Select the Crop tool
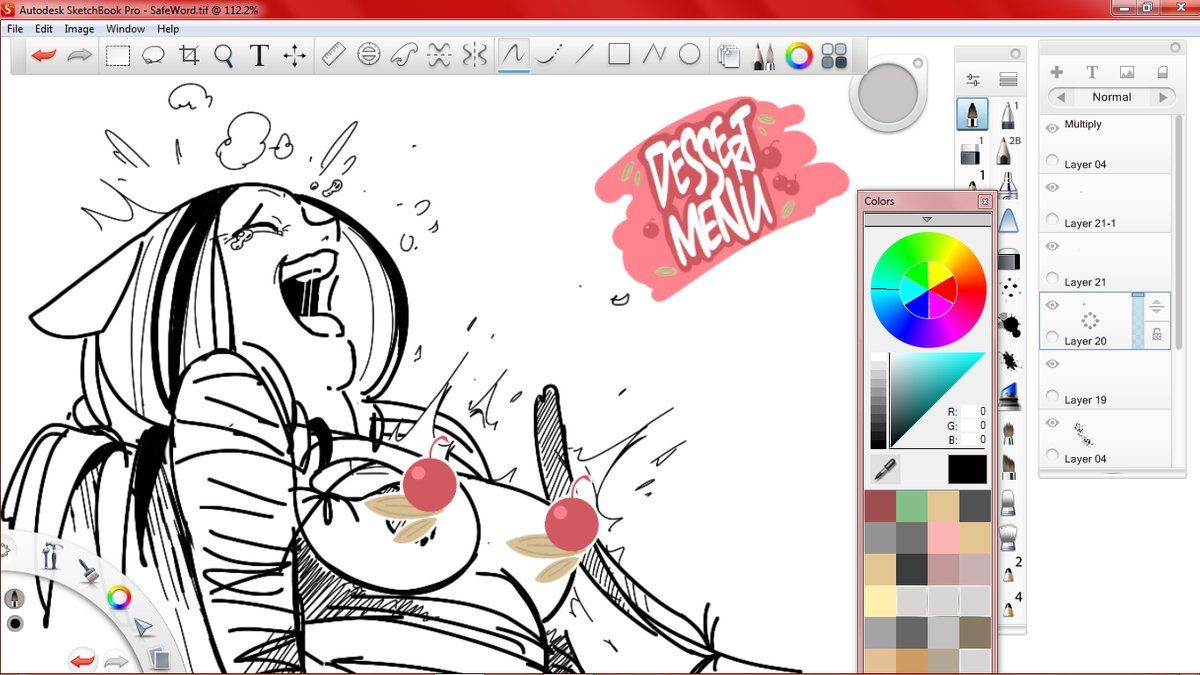Viewport: 1200px width, 675px height. point(189,55)
